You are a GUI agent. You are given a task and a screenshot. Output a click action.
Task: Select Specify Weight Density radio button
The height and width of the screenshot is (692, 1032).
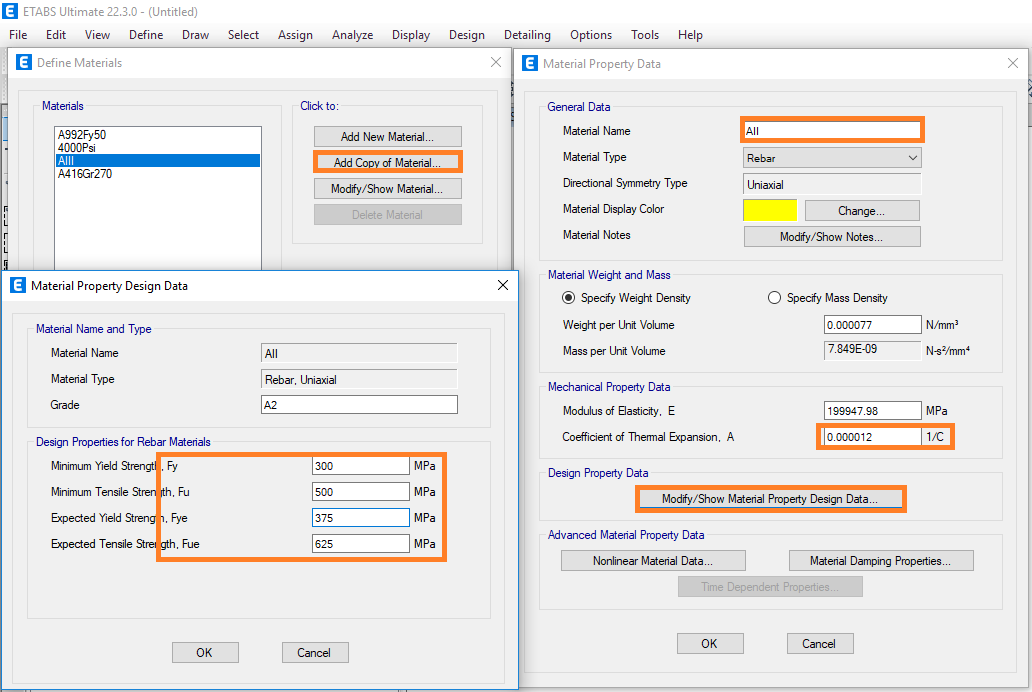tap(569, 298)
